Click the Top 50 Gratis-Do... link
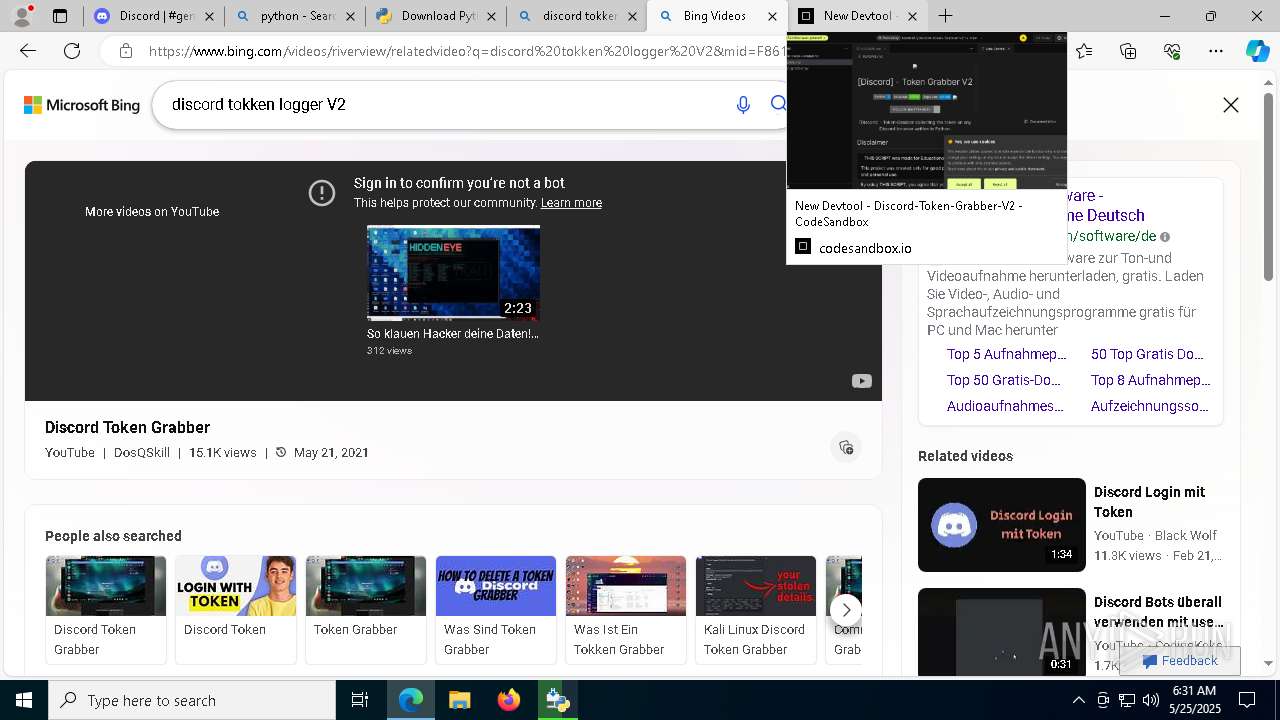 [x=1004, y=380]
